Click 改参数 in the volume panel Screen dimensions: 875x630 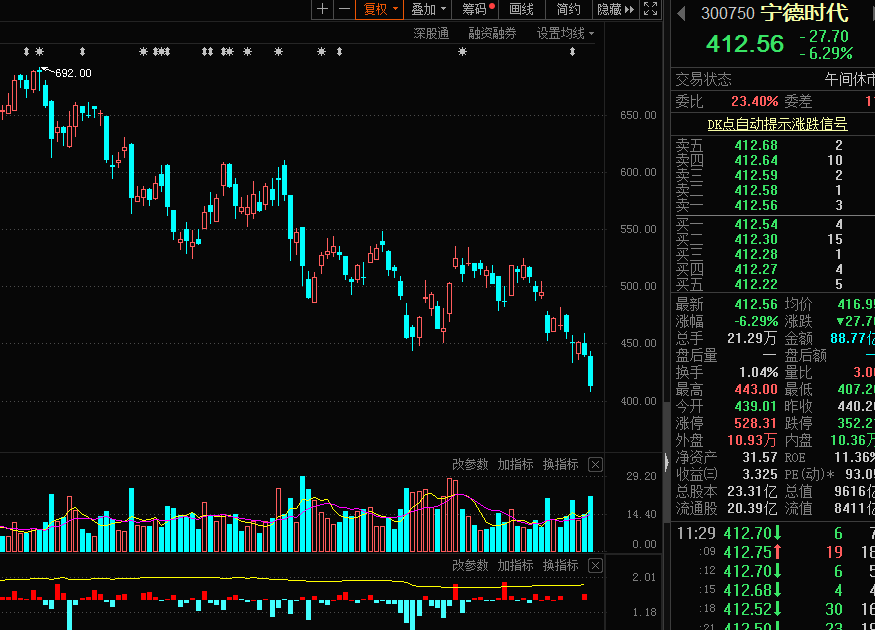470,464
